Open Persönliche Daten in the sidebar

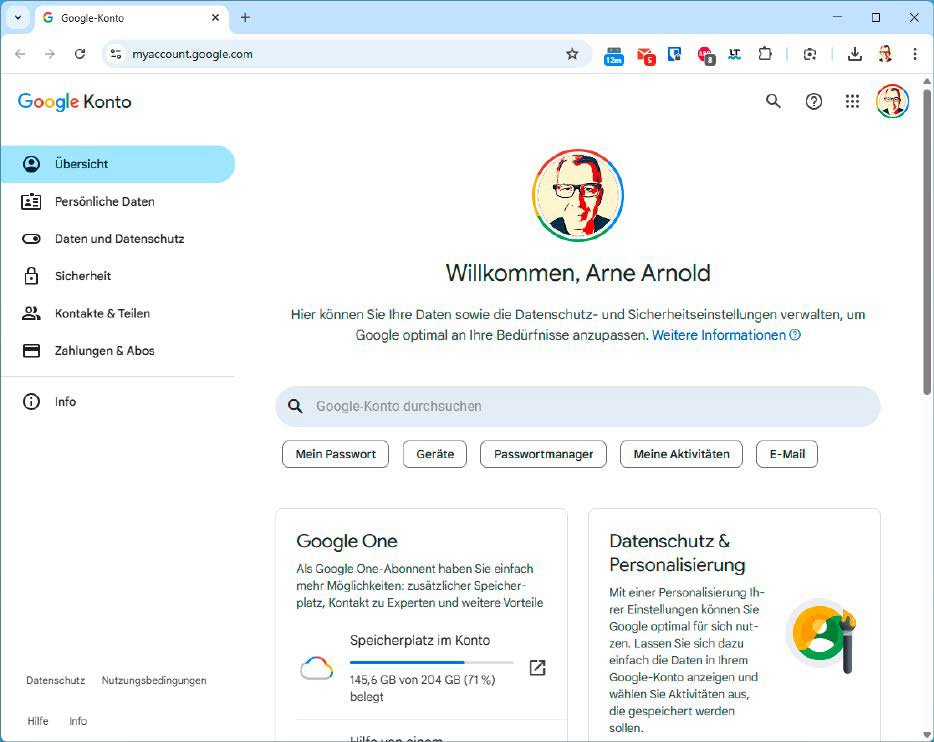point(118,201)
